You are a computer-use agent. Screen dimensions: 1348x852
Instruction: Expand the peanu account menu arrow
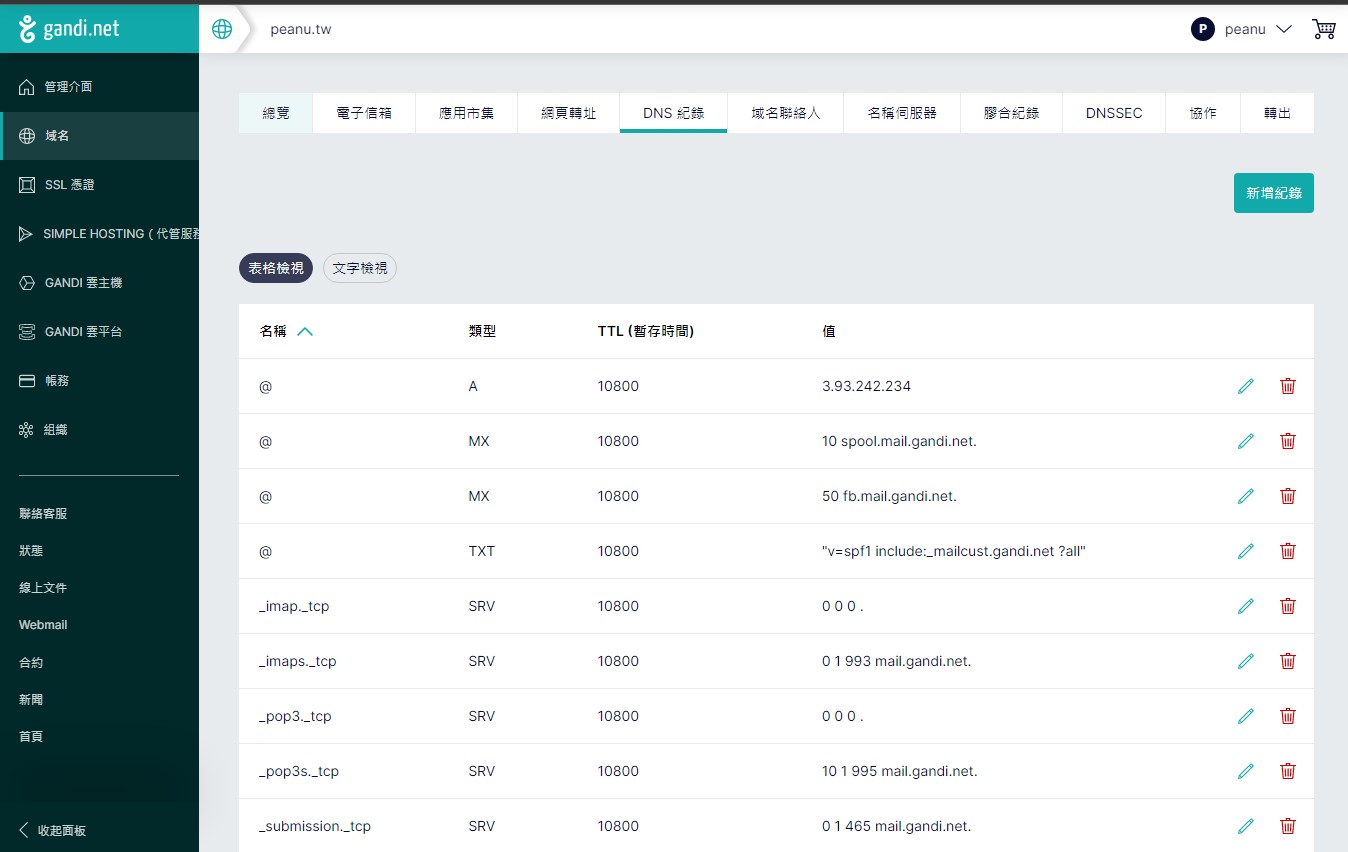[x=1285, y=29]
